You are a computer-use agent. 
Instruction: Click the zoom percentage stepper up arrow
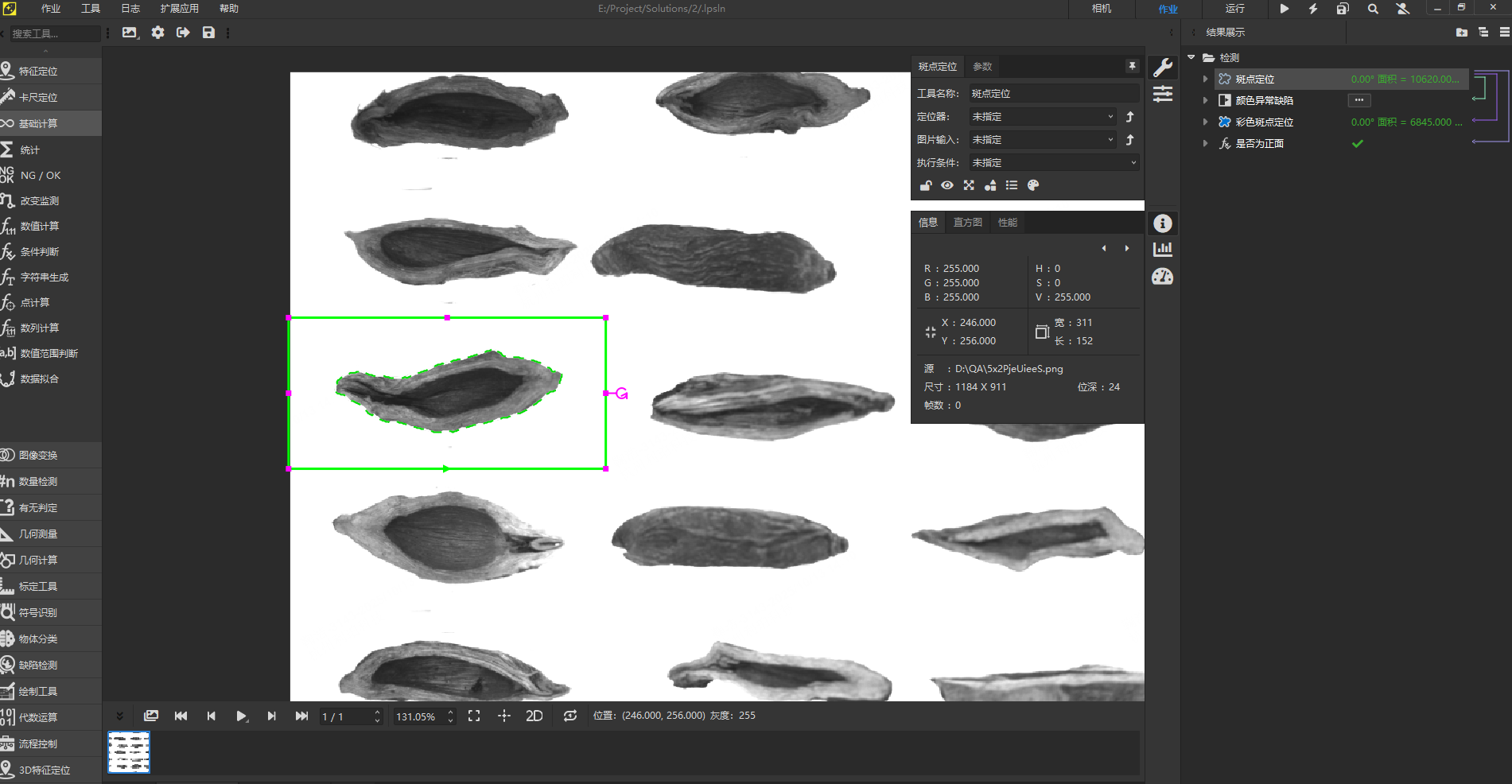coord(450,712)
